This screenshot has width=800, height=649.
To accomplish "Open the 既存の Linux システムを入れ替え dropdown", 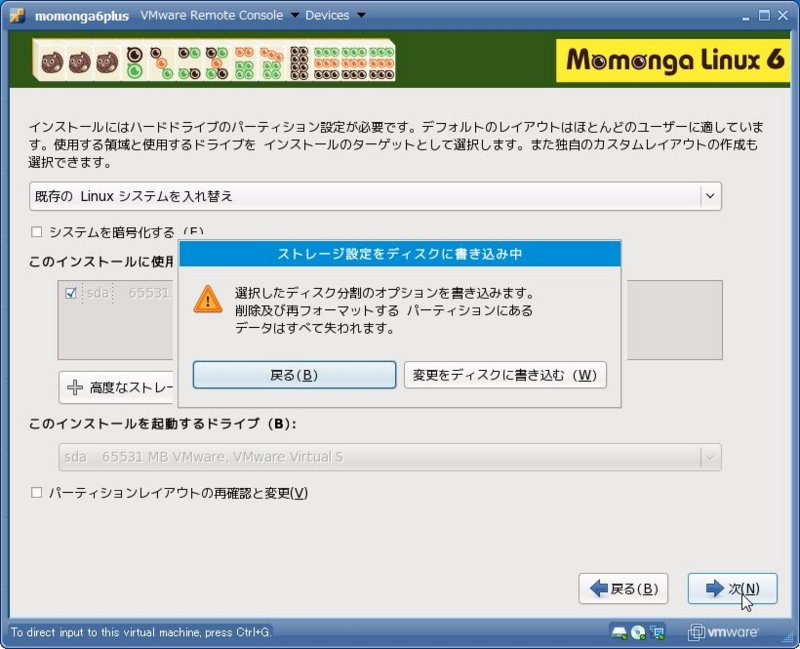I will (x=375, y=196).
